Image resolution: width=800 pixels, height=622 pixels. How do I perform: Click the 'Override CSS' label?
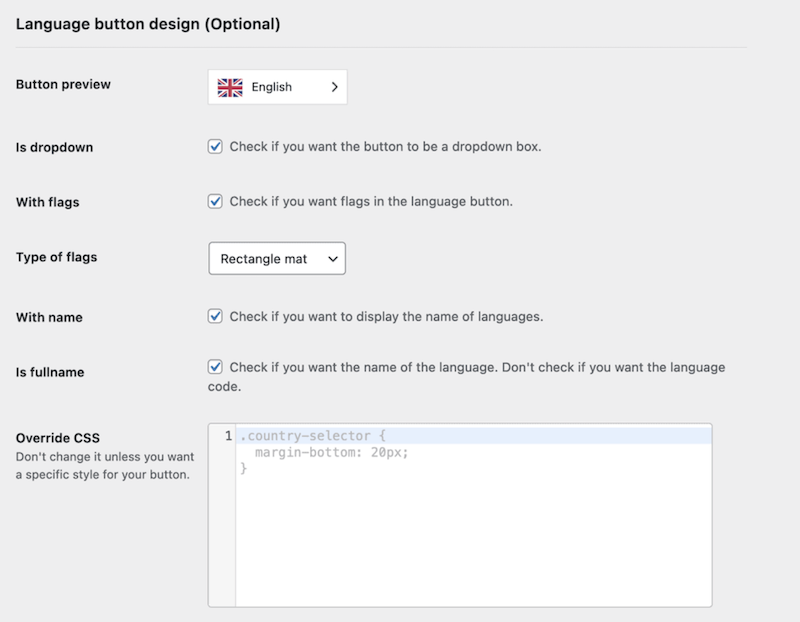pyautogui.click(x=58, y=438)
